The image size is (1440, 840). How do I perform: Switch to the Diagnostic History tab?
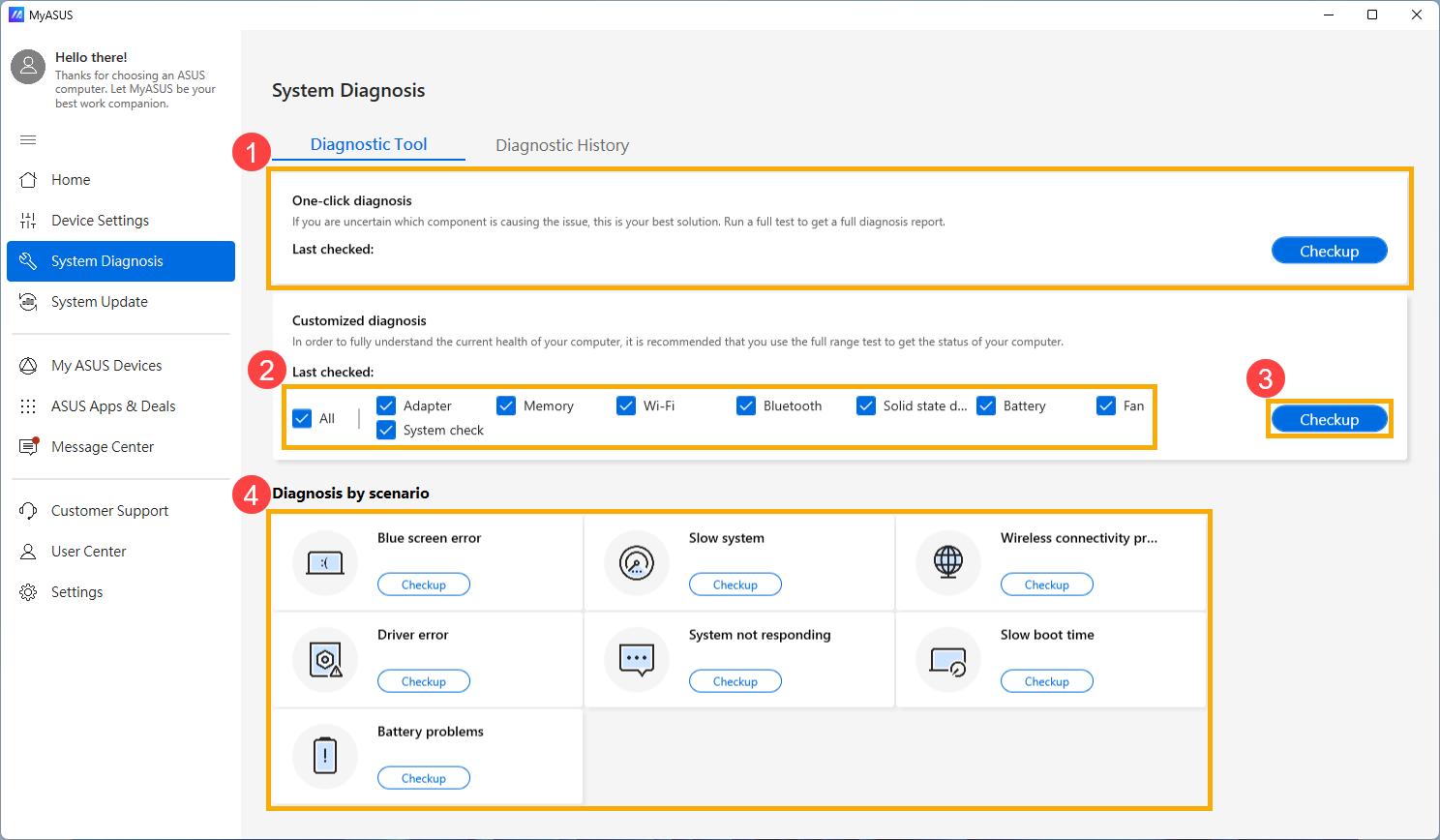point(562,145)
